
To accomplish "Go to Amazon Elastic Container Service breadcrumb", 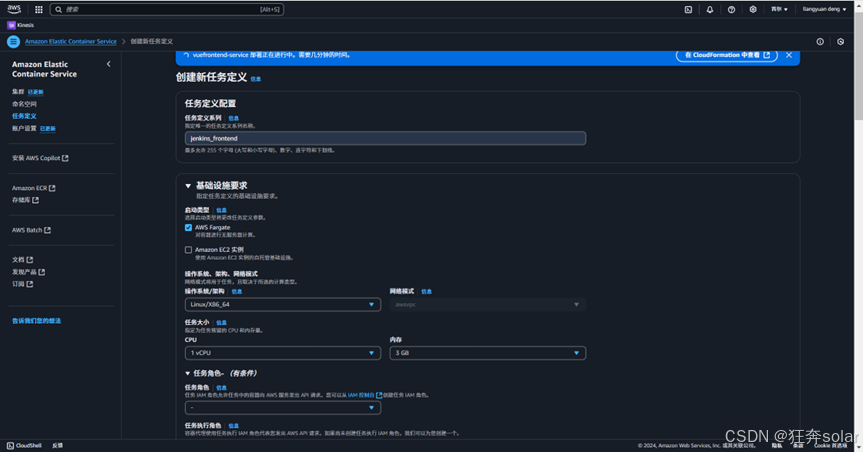I will 70,41.
